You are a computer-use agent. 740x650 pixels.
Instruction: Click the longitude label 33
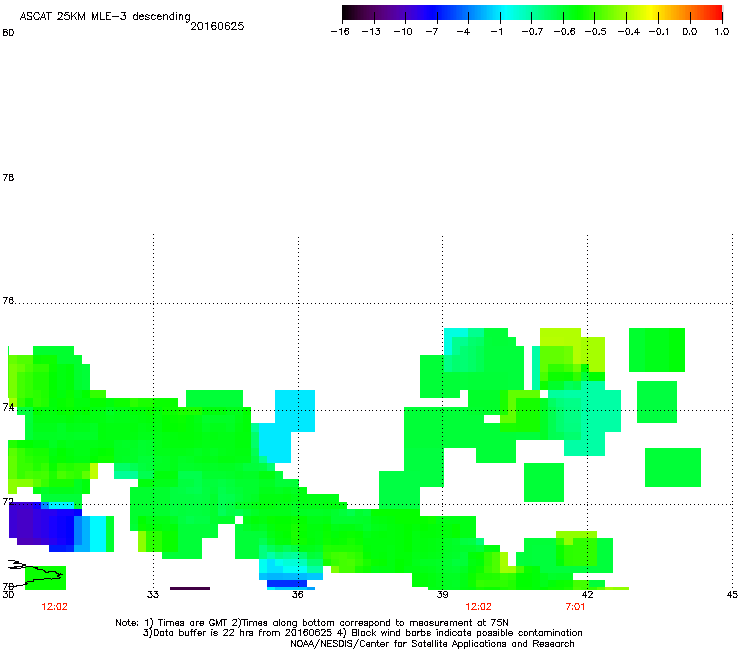152,594
